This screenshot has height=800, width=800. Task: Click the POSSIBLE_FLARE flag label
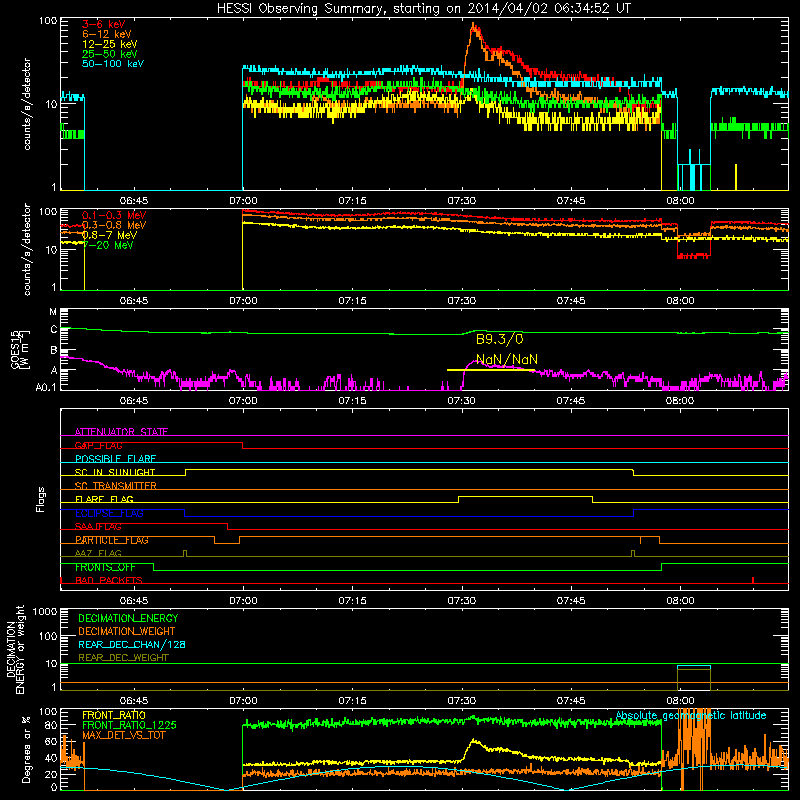(x=115, y=459)
